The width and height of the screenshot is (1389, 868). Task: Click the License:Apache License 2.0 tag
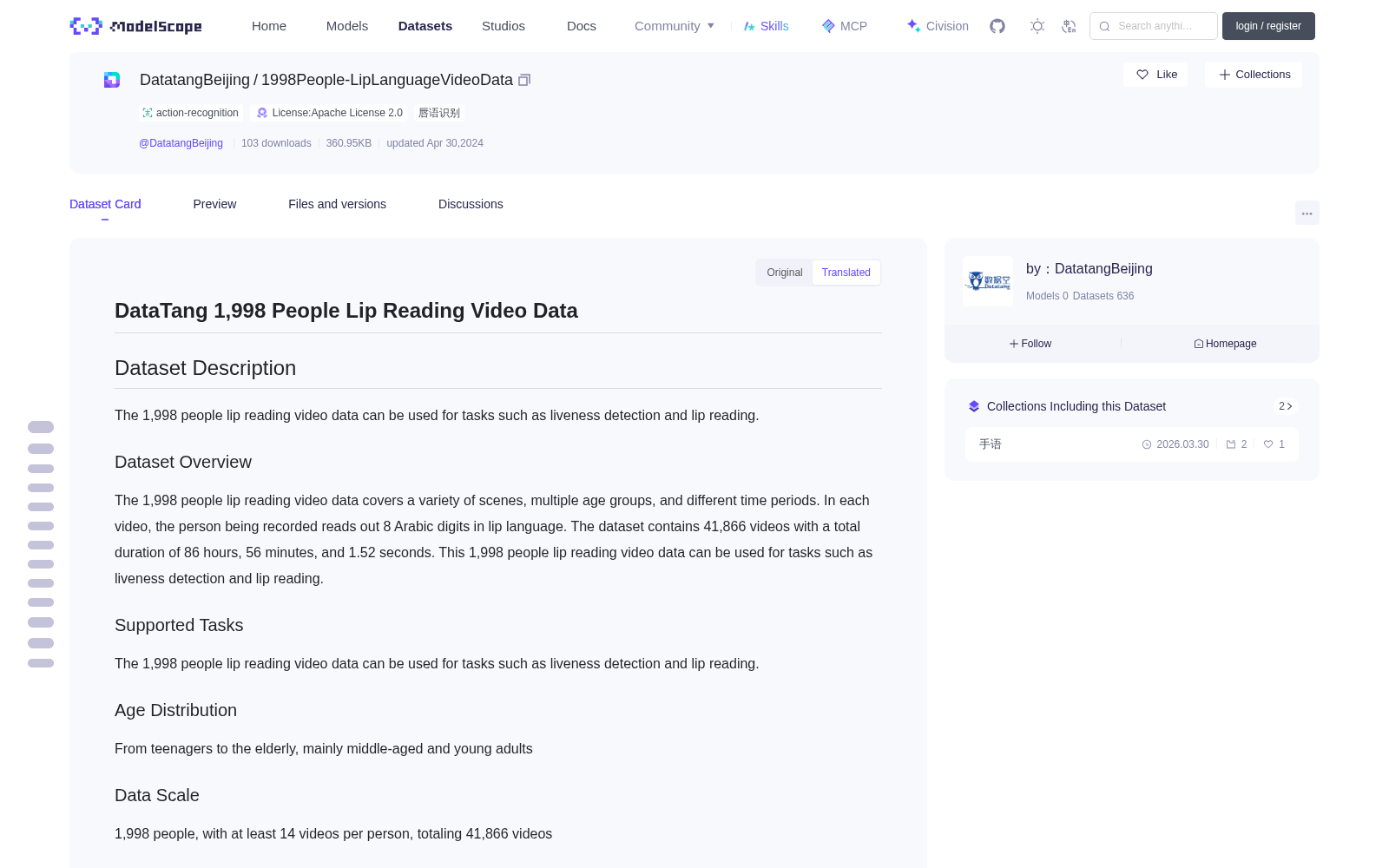click(330, 113)
